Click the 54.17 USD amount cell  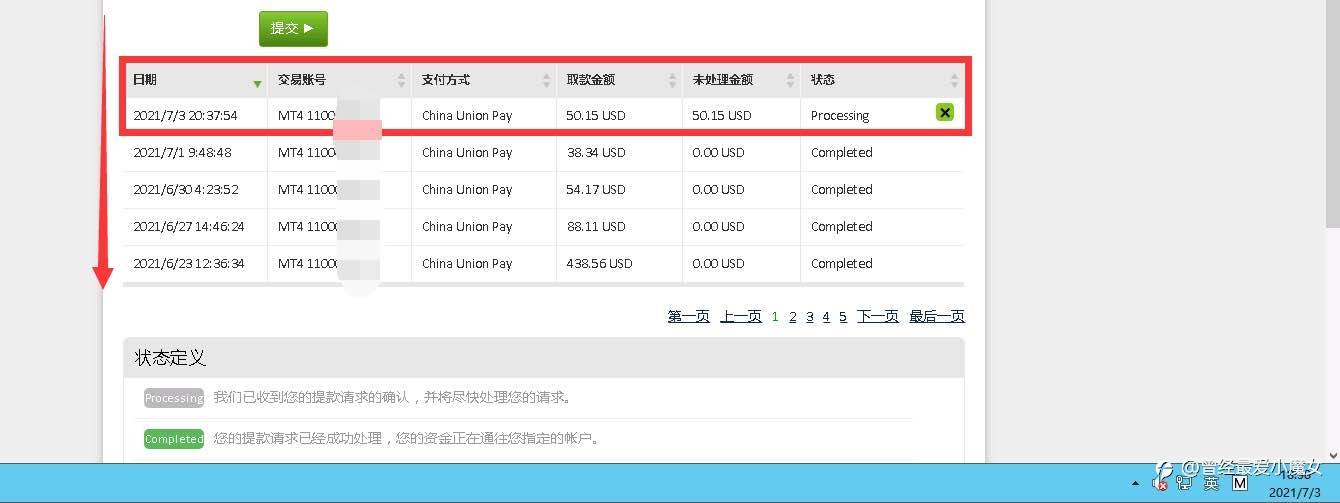(x=596, y=189)
